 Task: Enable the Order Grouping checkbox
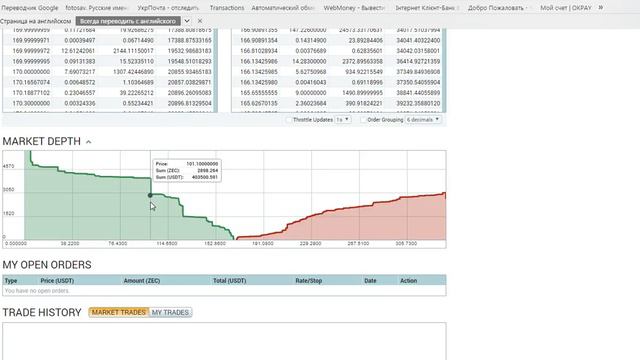tap(363, 120)
